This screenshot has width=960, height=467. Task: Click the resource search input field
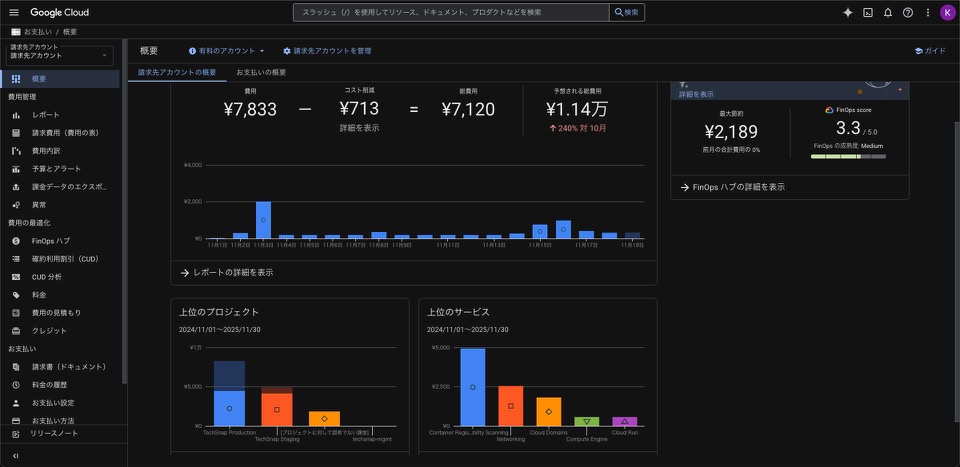450,12
